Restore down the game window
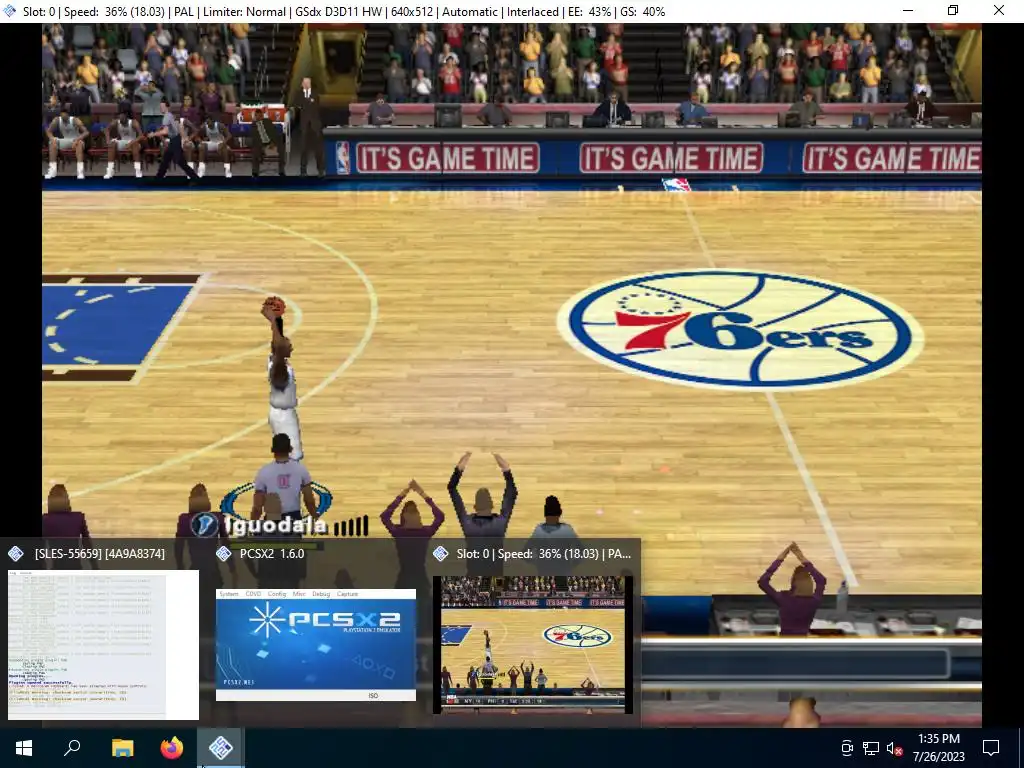The height and width of the screenshot is (768, 1024). [x=953, y=10]
